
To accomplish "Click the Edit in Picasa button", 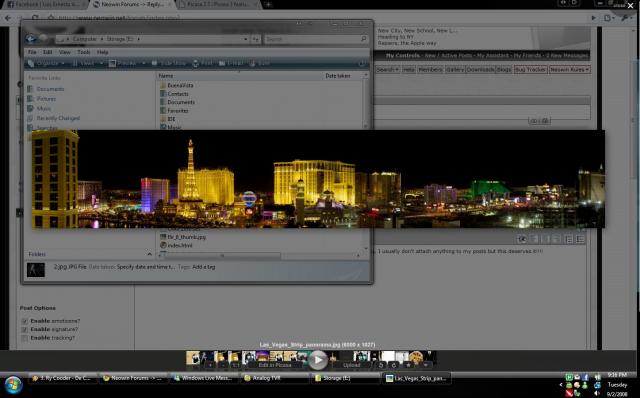I will [275, 365].
